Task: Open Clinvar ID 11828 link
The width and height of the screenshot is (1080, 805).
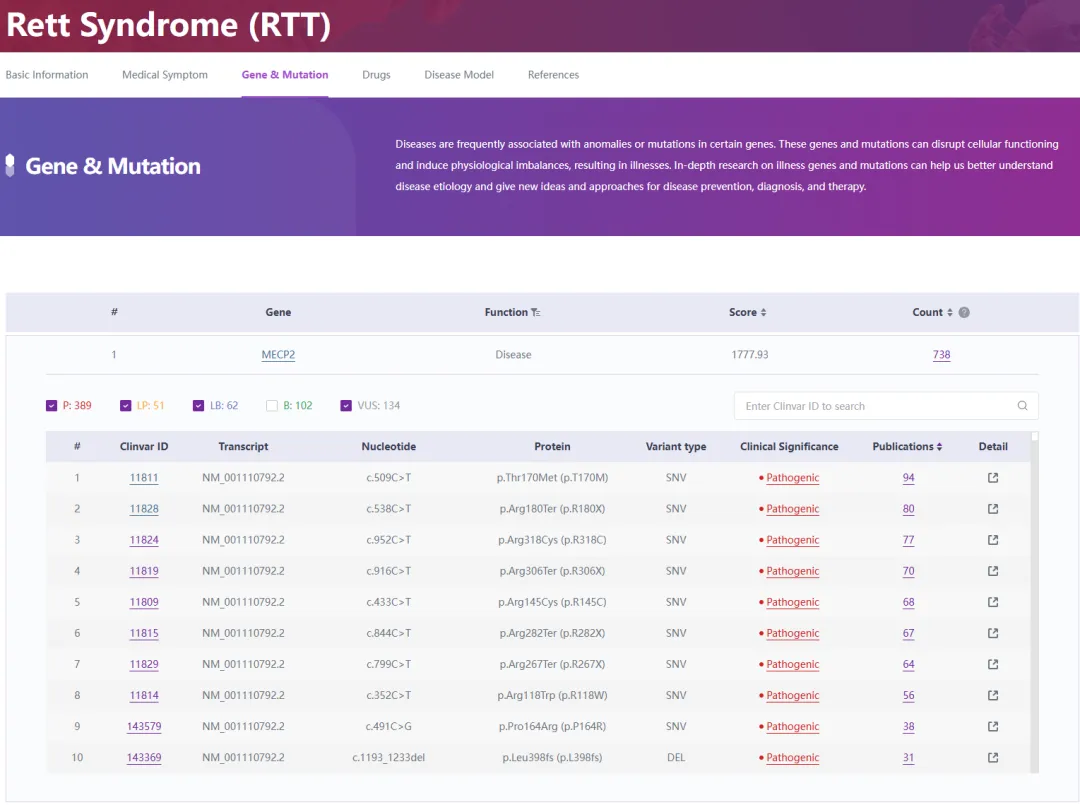Action: (144, 509)
